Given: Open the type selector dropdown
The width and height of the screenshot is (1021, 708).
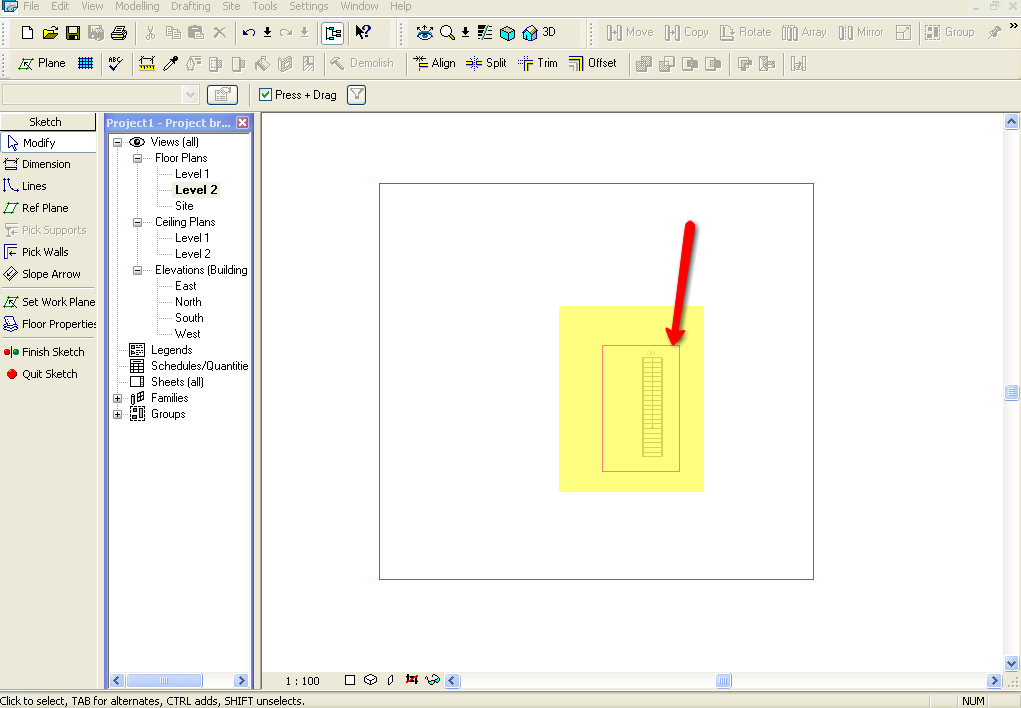Looking at the screenshot, I should click(191, 95).
